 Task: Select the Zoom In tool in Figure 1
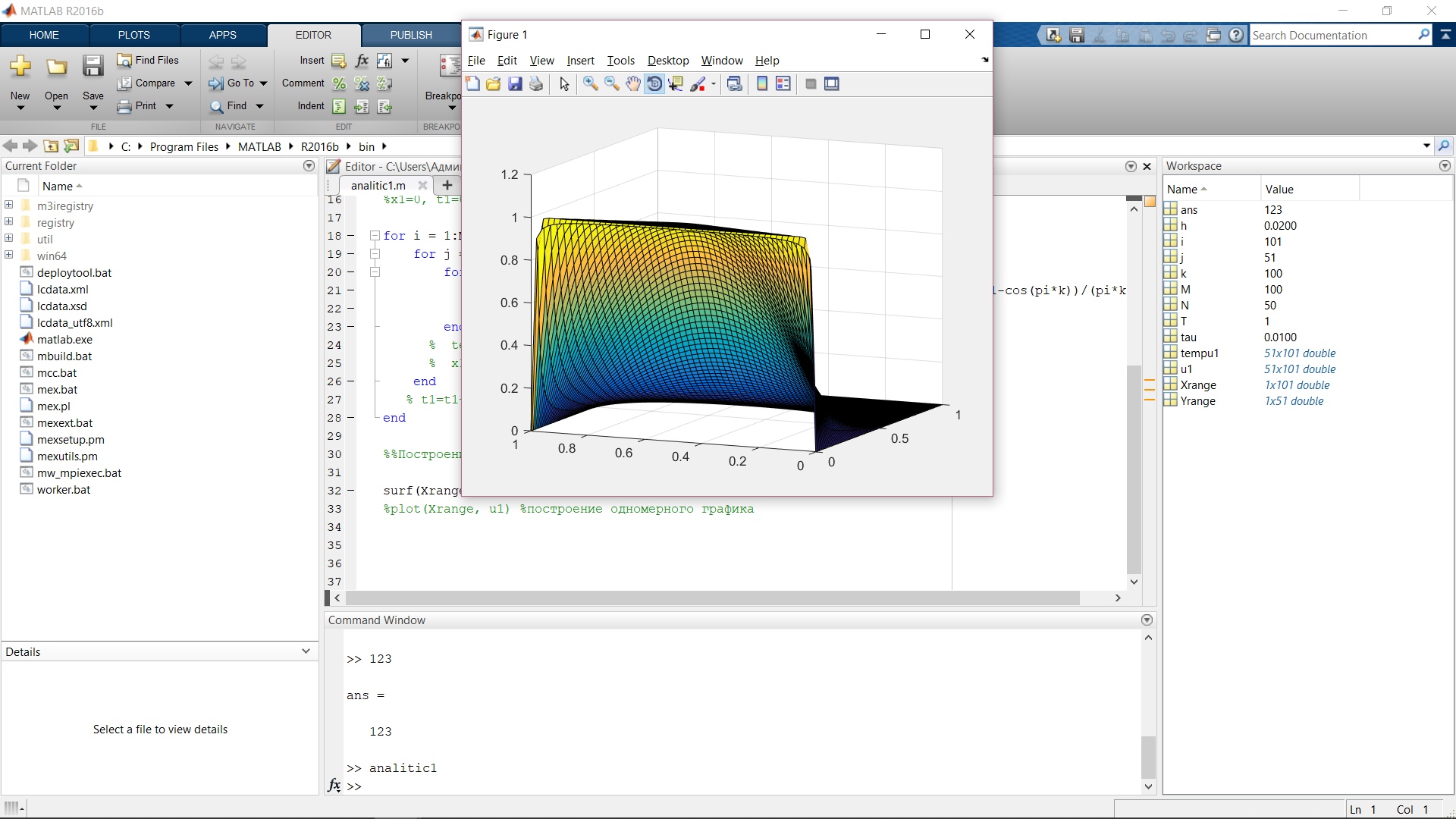coord(590,84)
